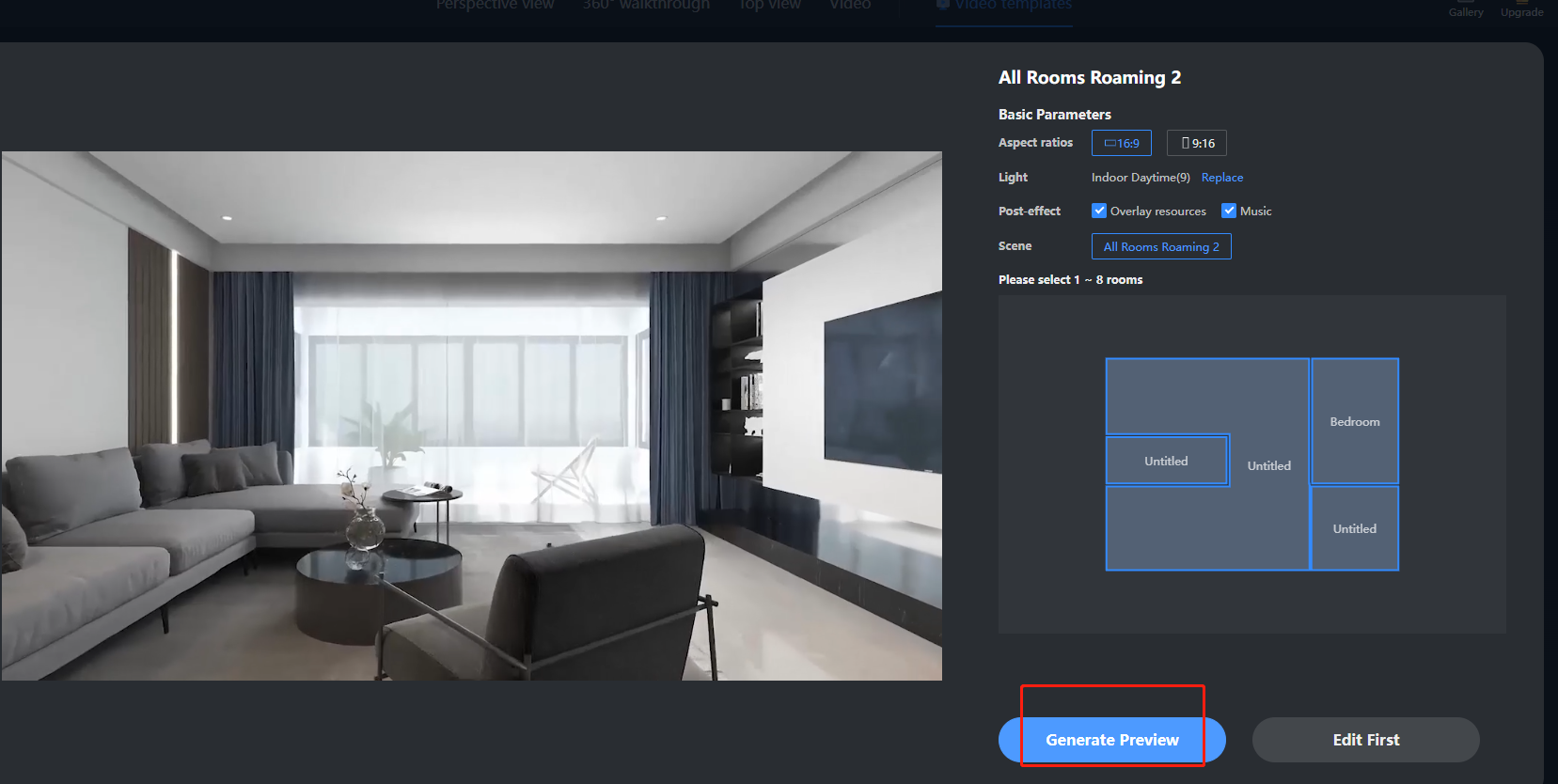1558x784 pixels.
Task: Click the Upgrade icon at top right
Action: tap(1521, 8)
